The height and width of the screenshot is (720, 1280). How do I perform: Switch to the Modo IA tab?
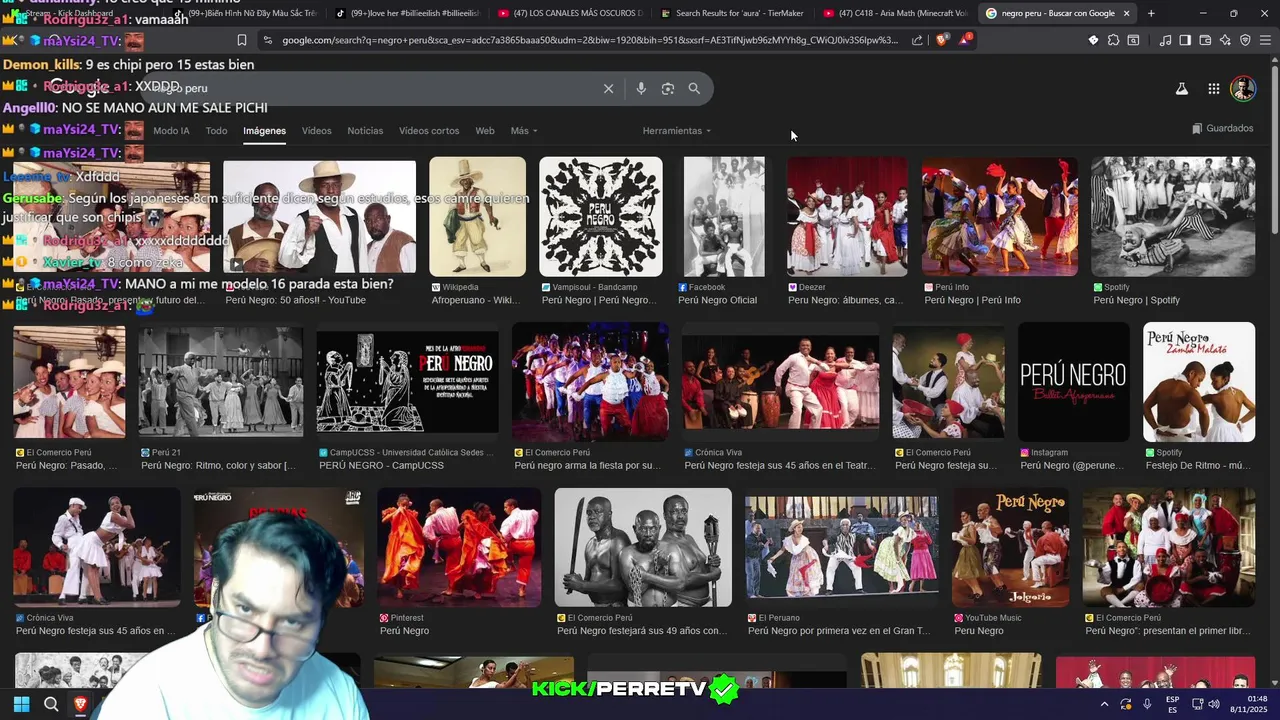pos(171,131)
